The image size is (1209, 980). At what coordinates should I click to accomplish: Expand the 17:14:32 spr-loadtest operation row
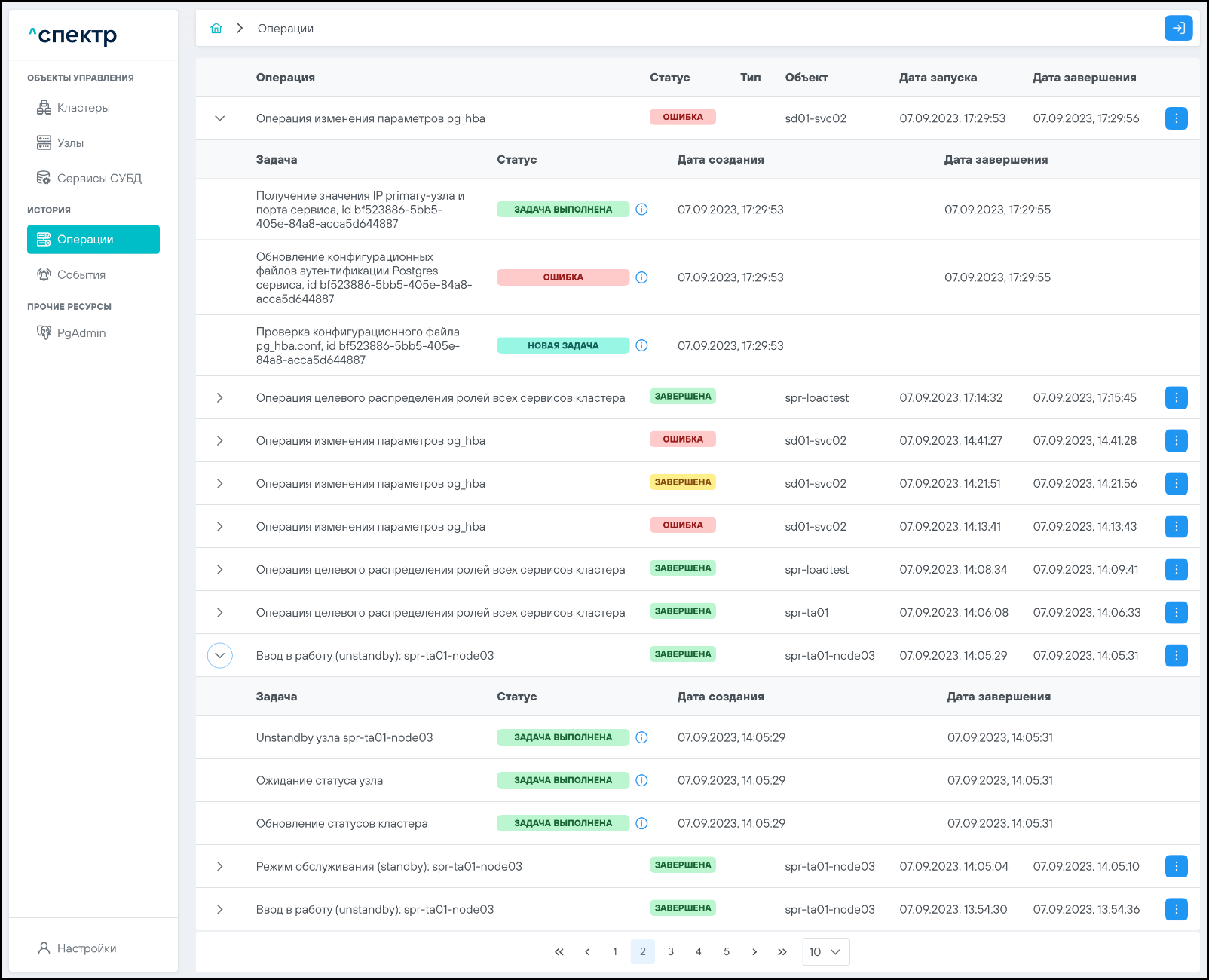click(x=219, y=397)
